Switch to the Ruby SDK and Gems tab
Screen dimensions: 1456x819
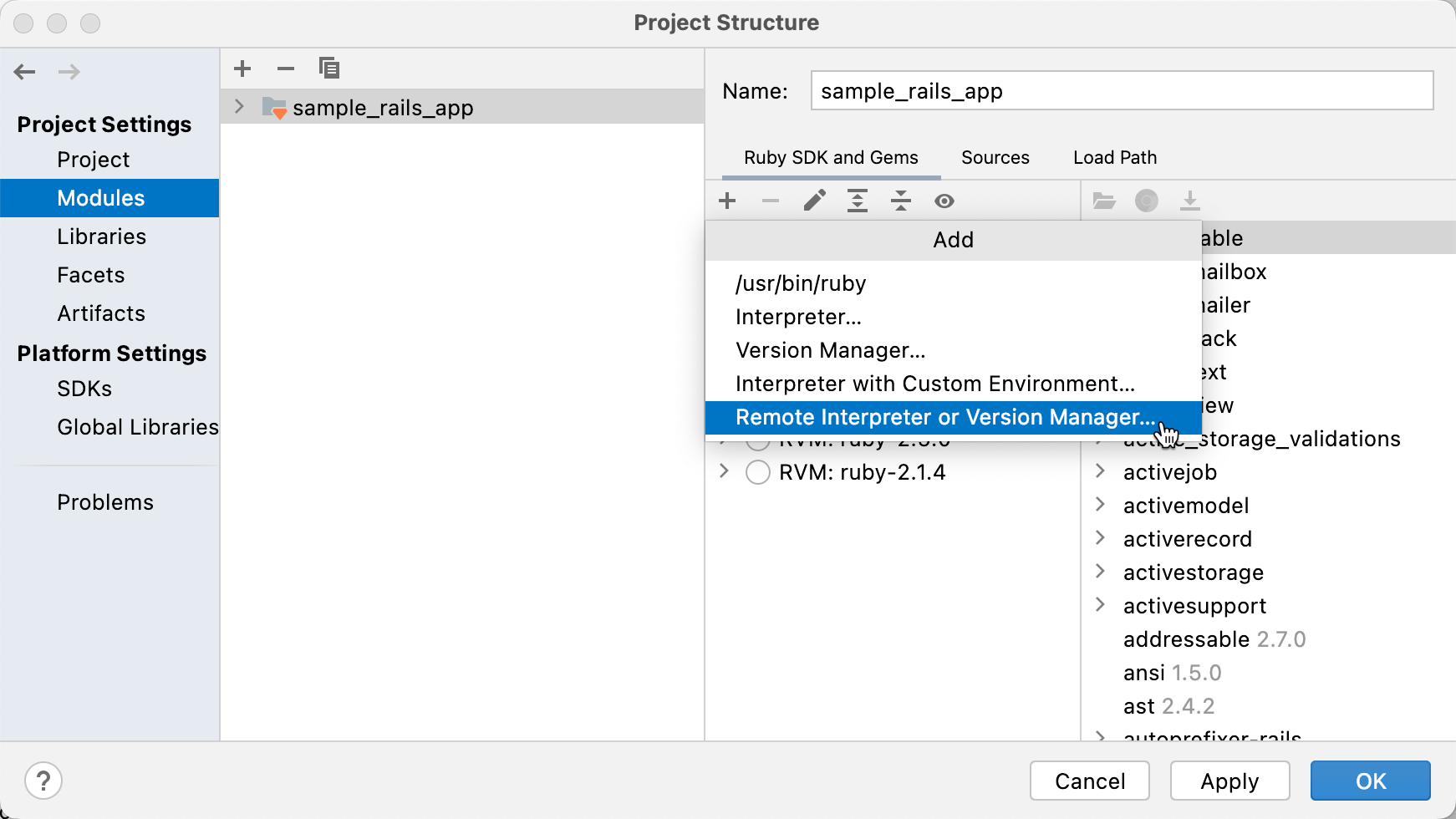click(x=831, y=158)
